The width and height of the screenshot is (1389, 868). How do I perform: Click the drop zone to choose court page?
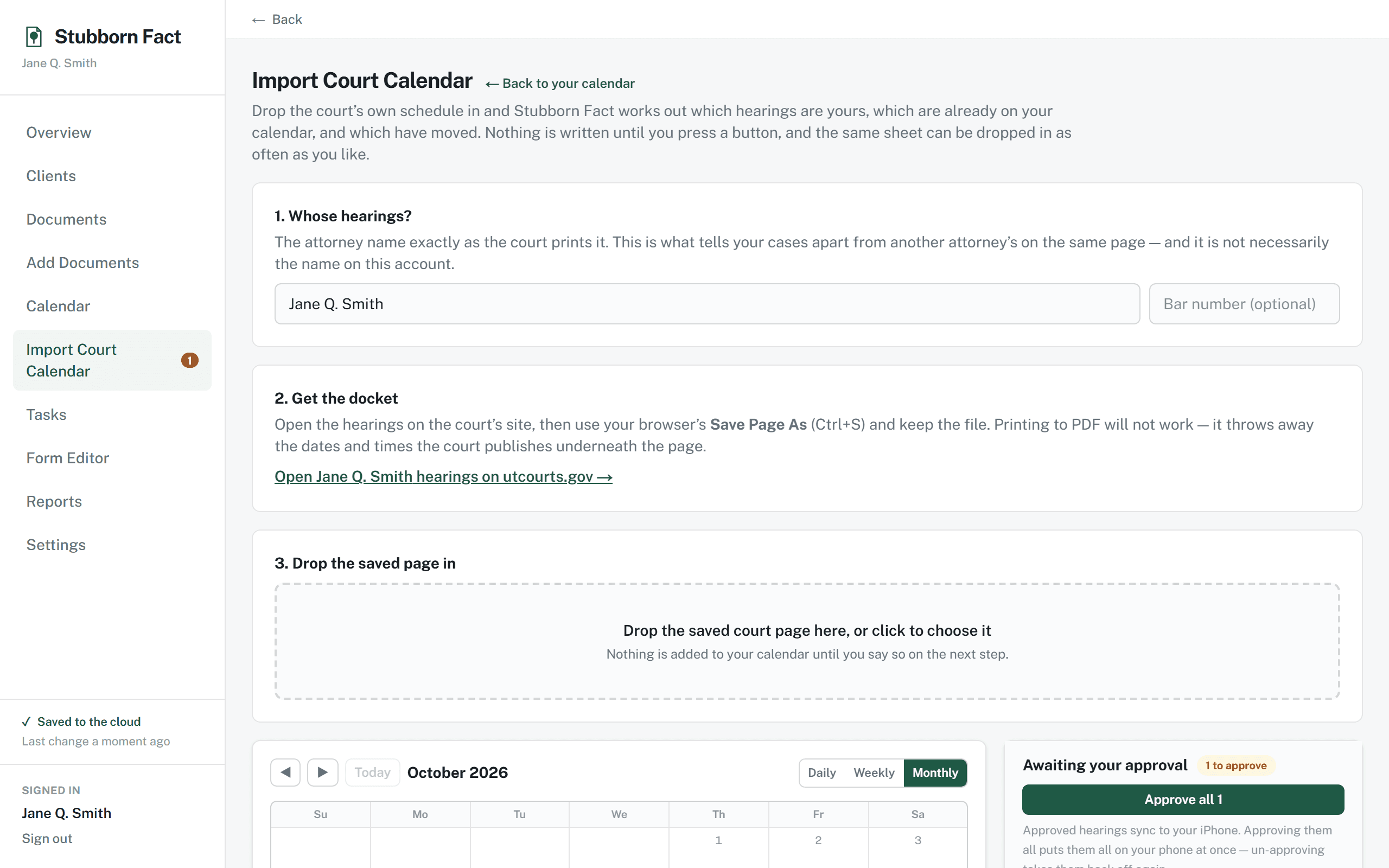click(x=807, y=641)
